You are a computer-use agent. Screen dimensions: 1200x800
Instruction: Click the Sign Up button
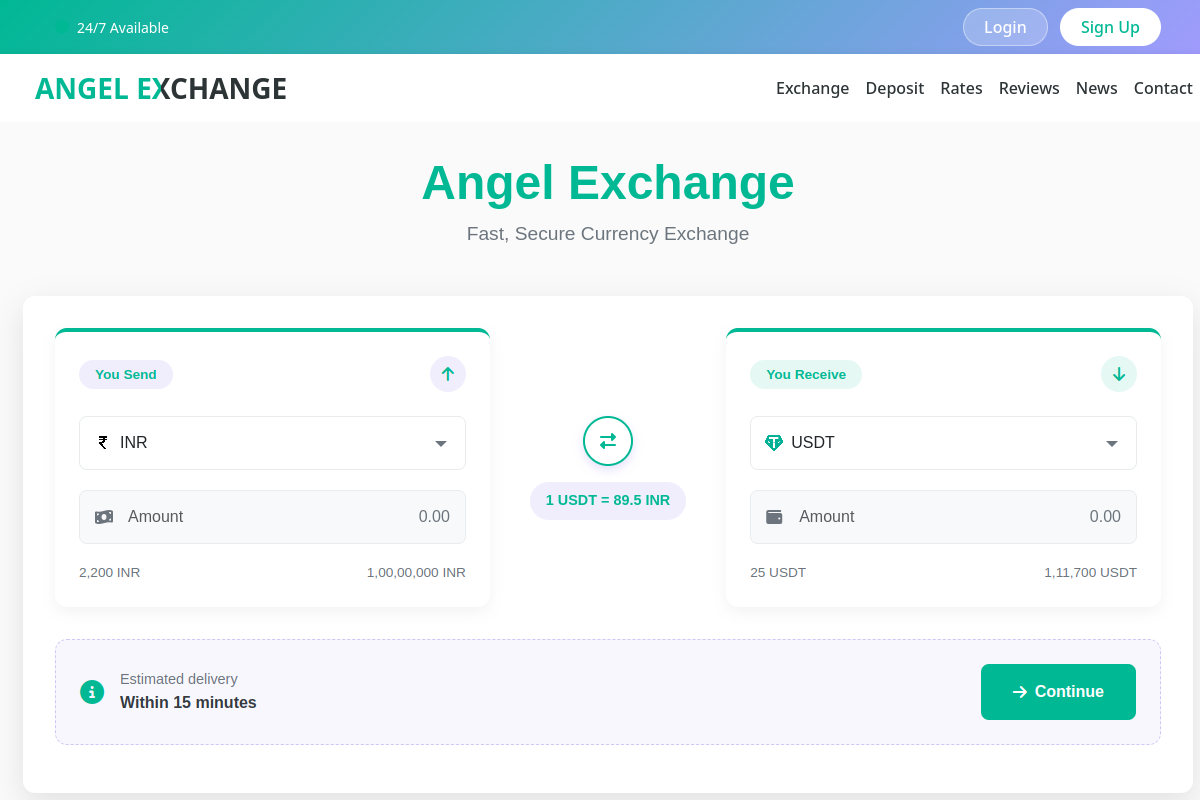tap(1110, 27)
